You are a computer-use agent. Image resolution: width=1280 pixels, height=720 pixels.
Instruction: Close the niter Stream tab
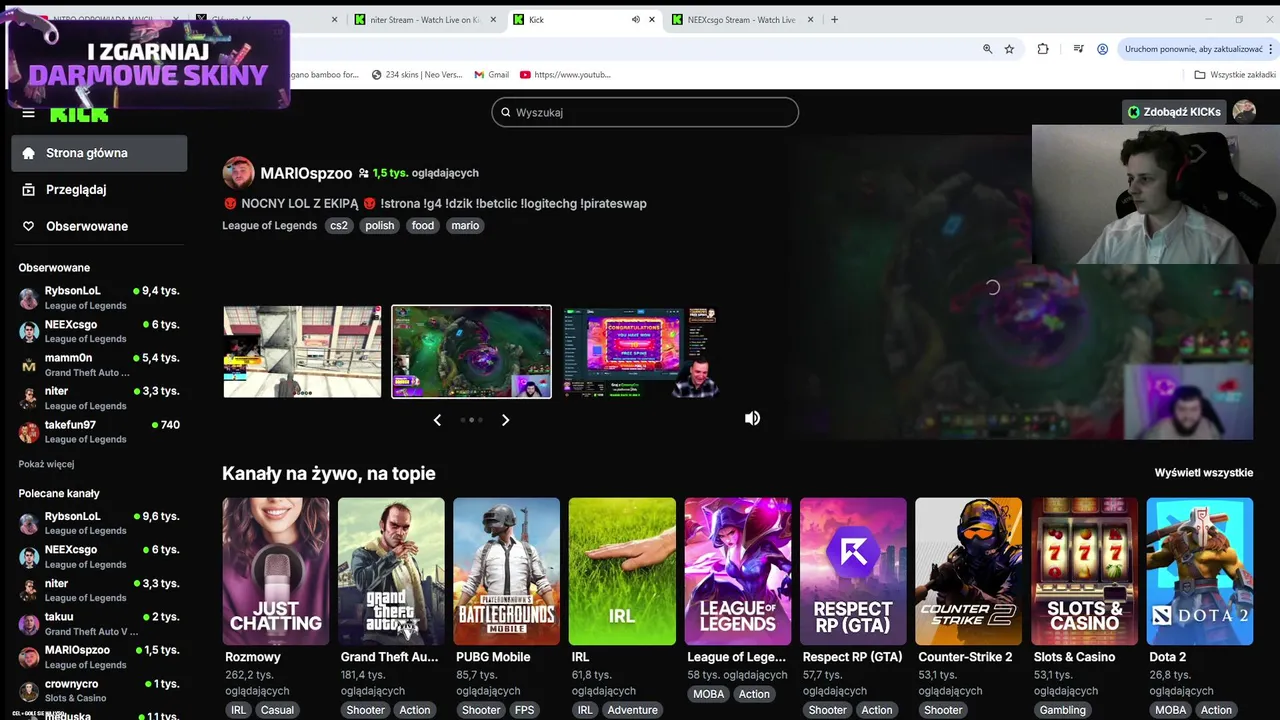[493, 19]
